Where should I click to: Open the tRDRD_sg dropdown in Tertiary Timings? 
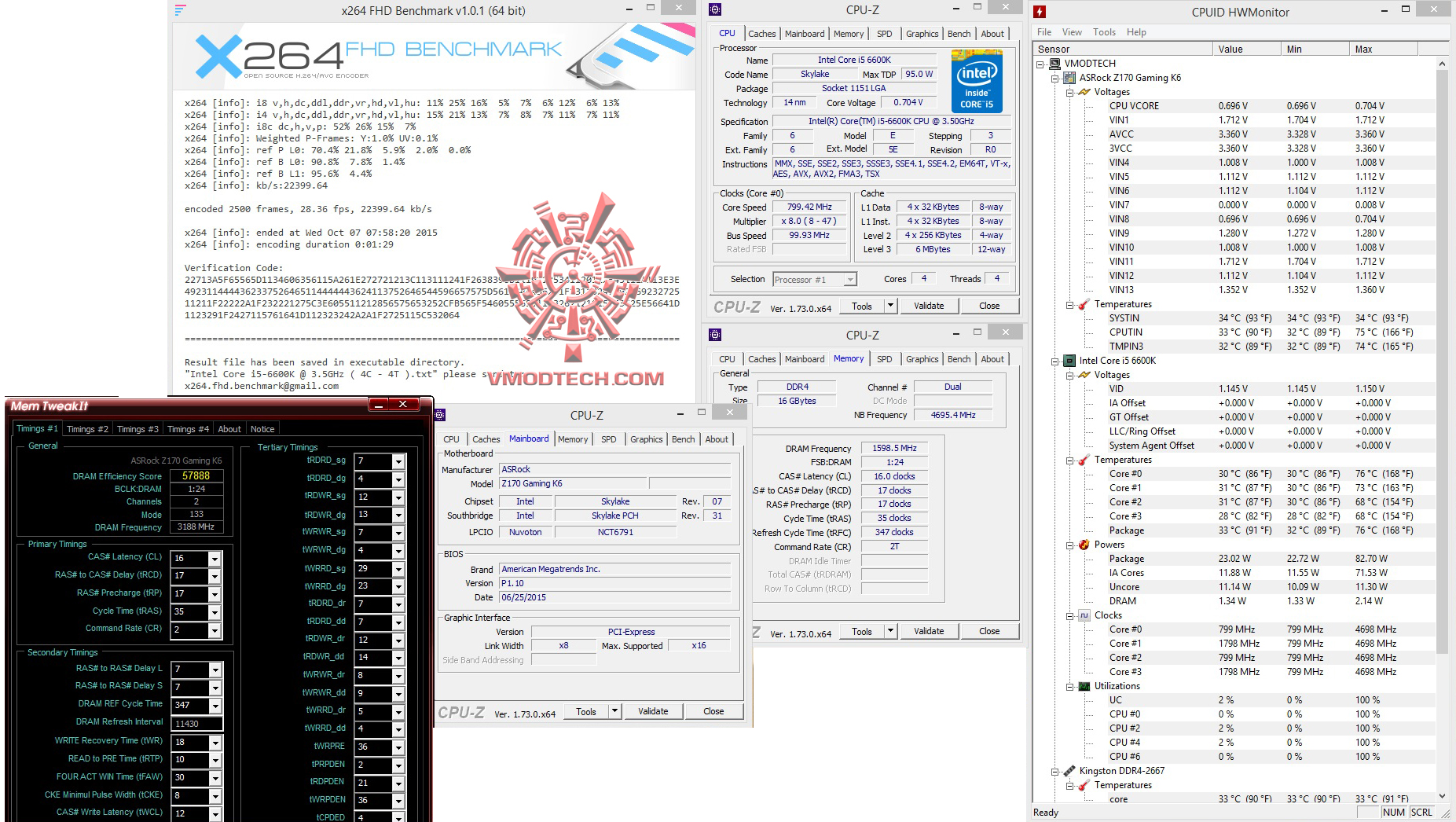pyautogui.click(x=398, y=461)
